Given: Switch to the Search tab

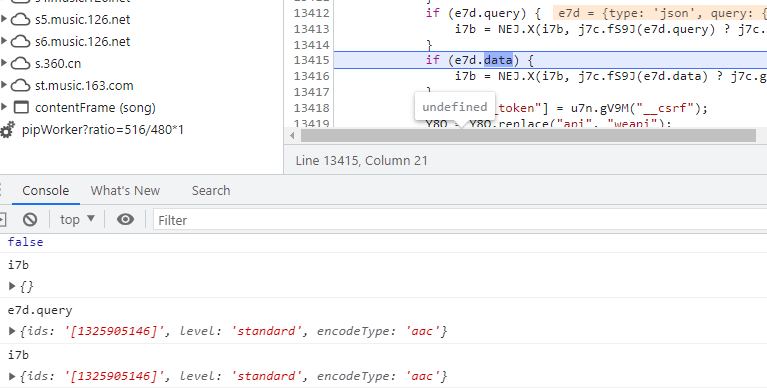Looking at the screenshot, I should click(x=211, y=190).
